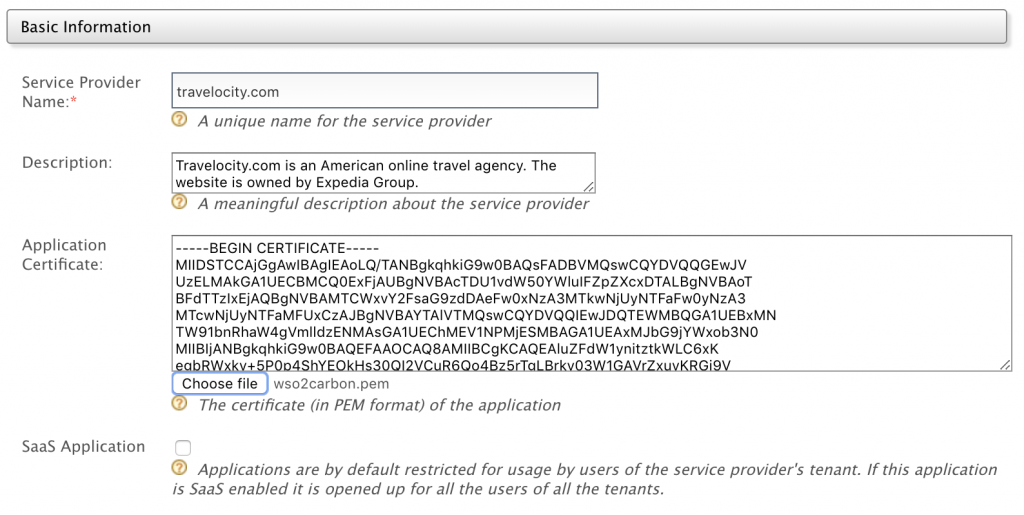Click the Service Provider Name label
1024x515 pixels.
click(x=81, y=92)
